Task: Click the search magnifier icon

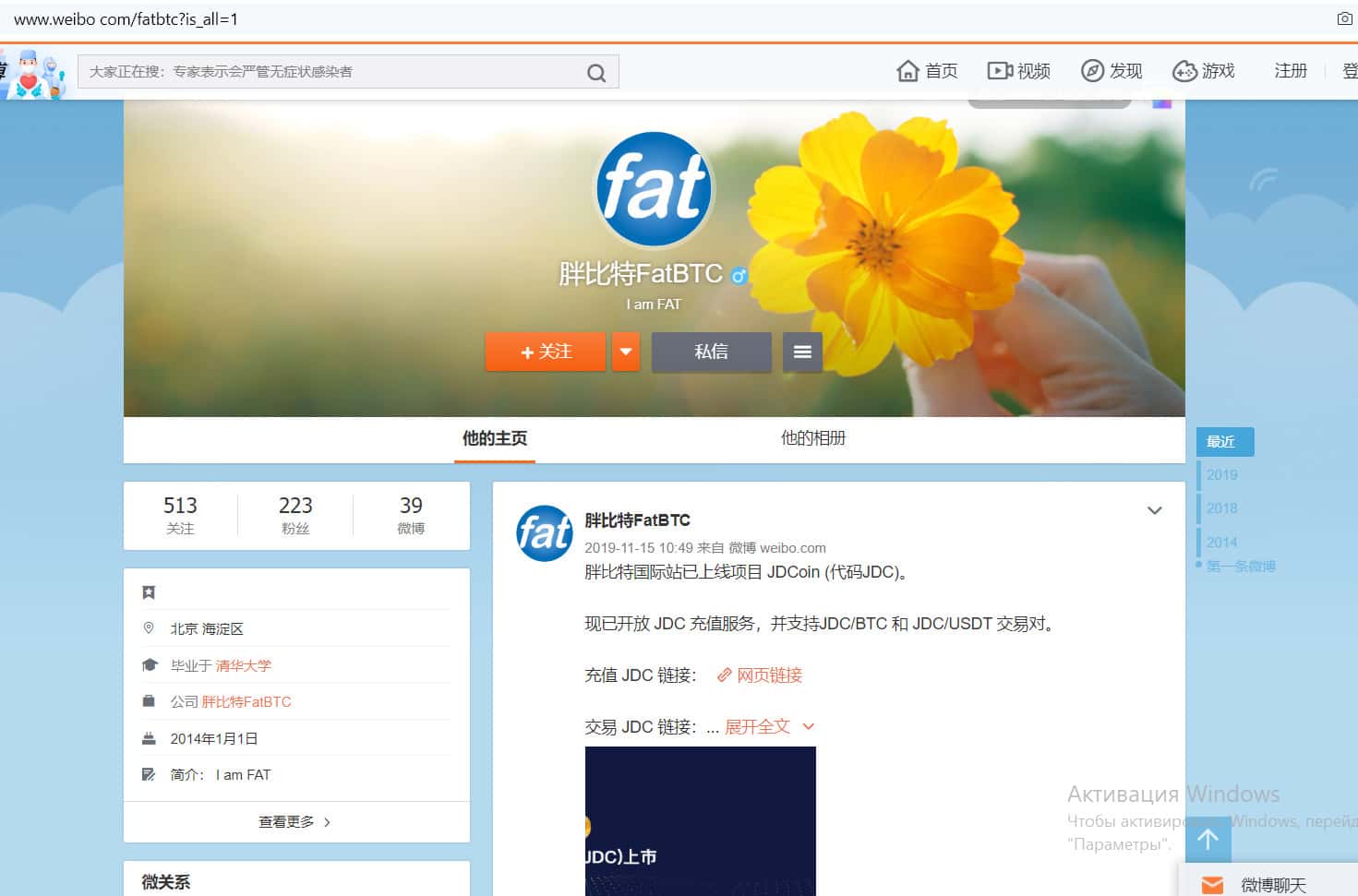Action: tap(596, 73)
